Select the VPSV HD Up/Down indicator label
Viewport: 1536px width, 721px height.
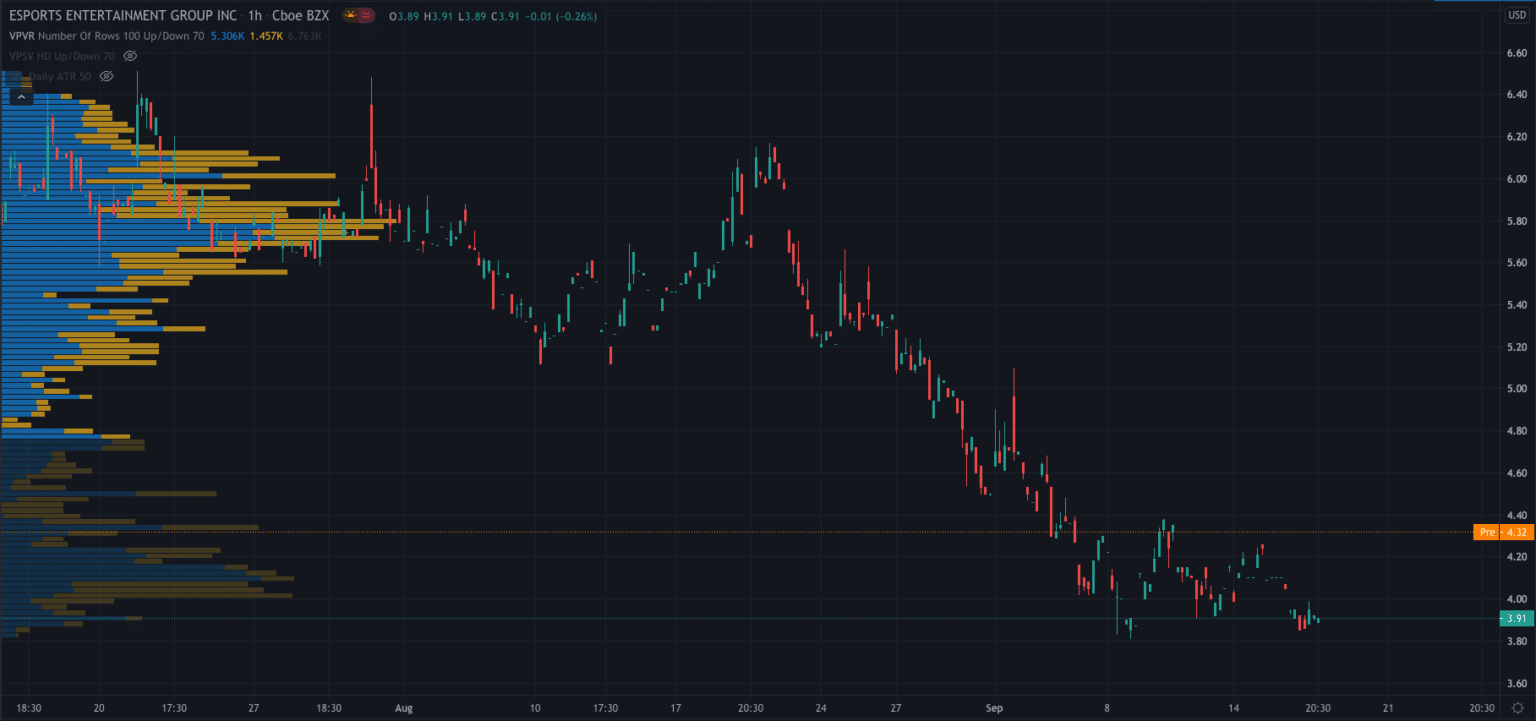click(60, 56)
